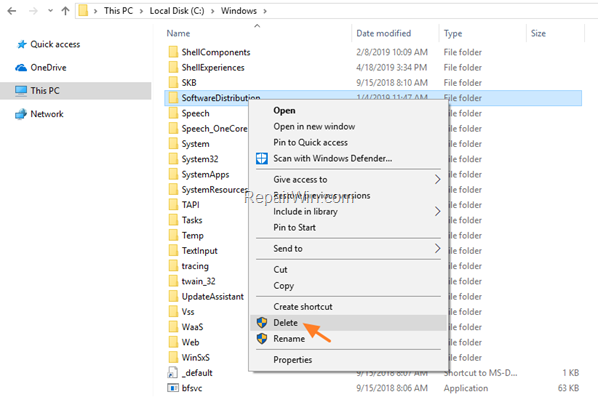
Task: Click the folder icon in address bar
Action: point(83,11)
